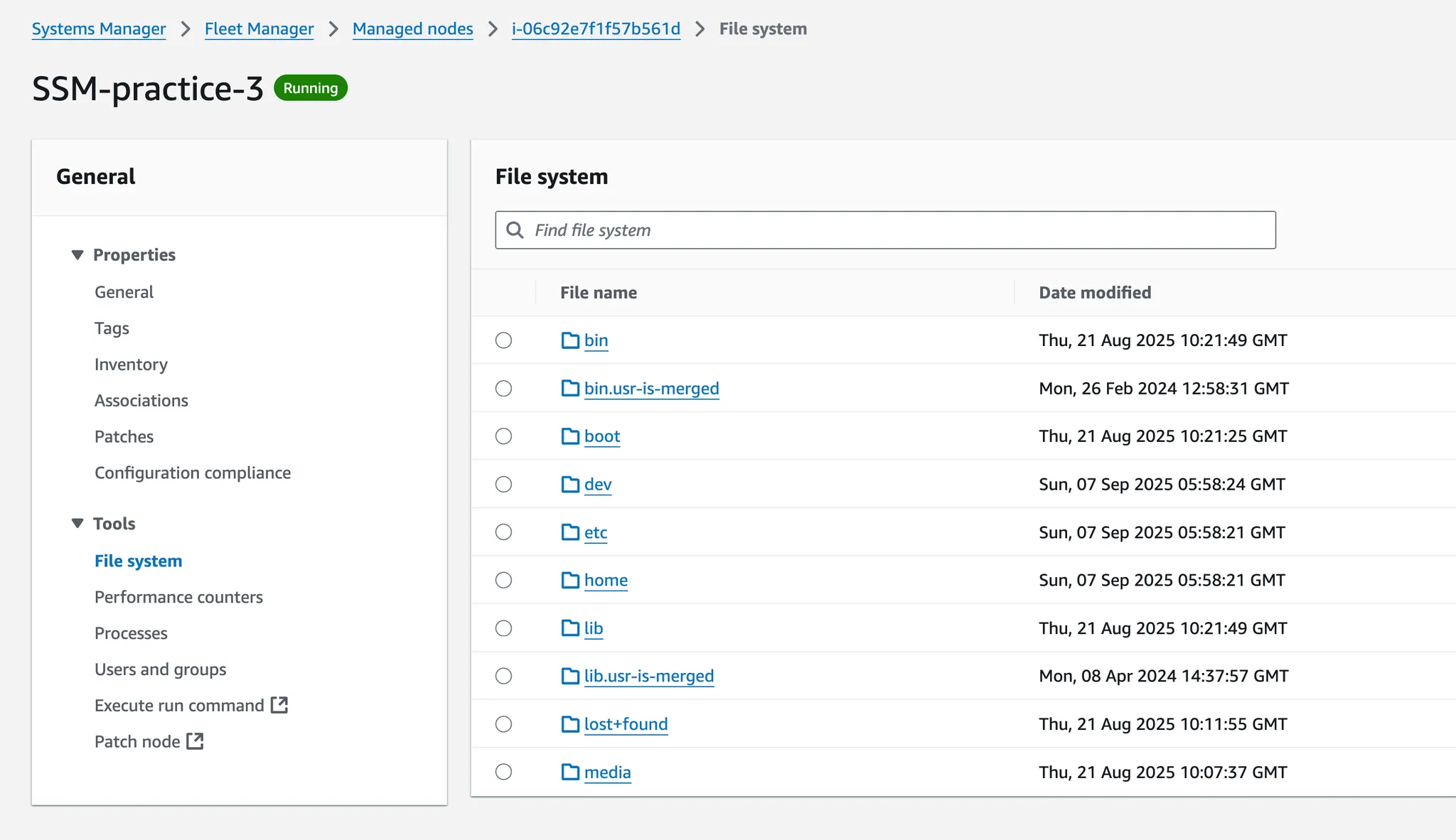Click the folder icon next to bin
The height and width of the screenshot is (840, 1456).
point(570,340)
